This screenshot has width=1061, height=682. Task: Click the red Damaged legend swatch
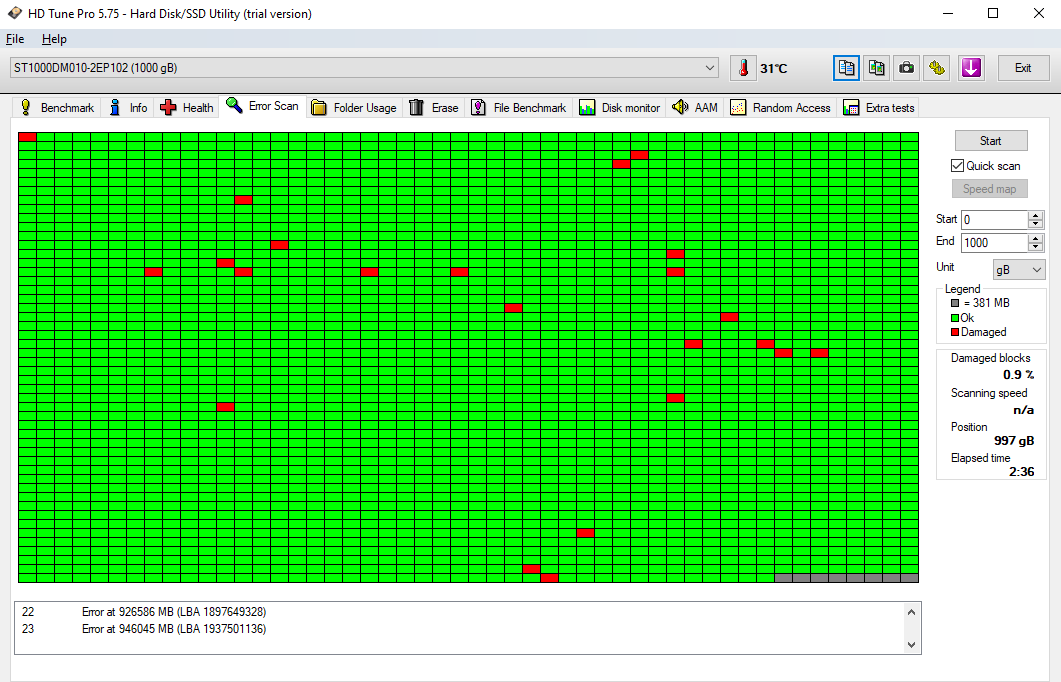pyautogui.click(x=955, y=332)
